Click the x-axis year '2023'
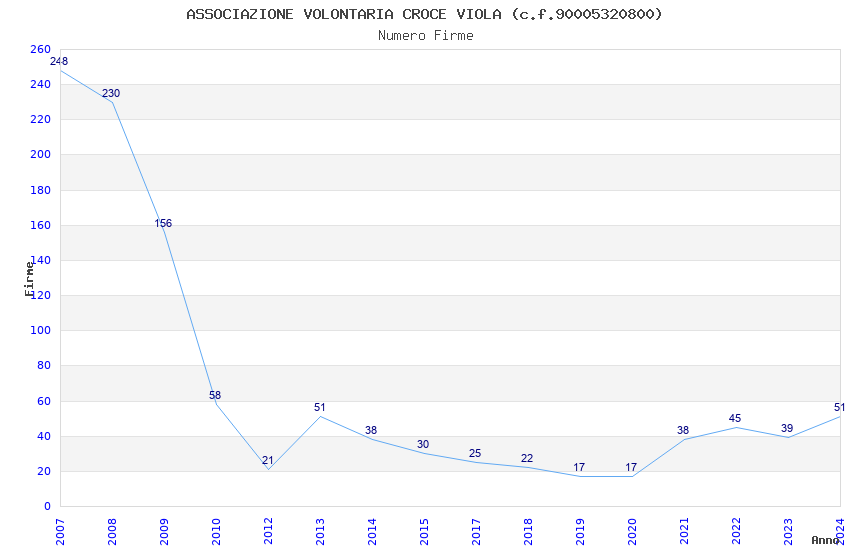 [789, 532]
